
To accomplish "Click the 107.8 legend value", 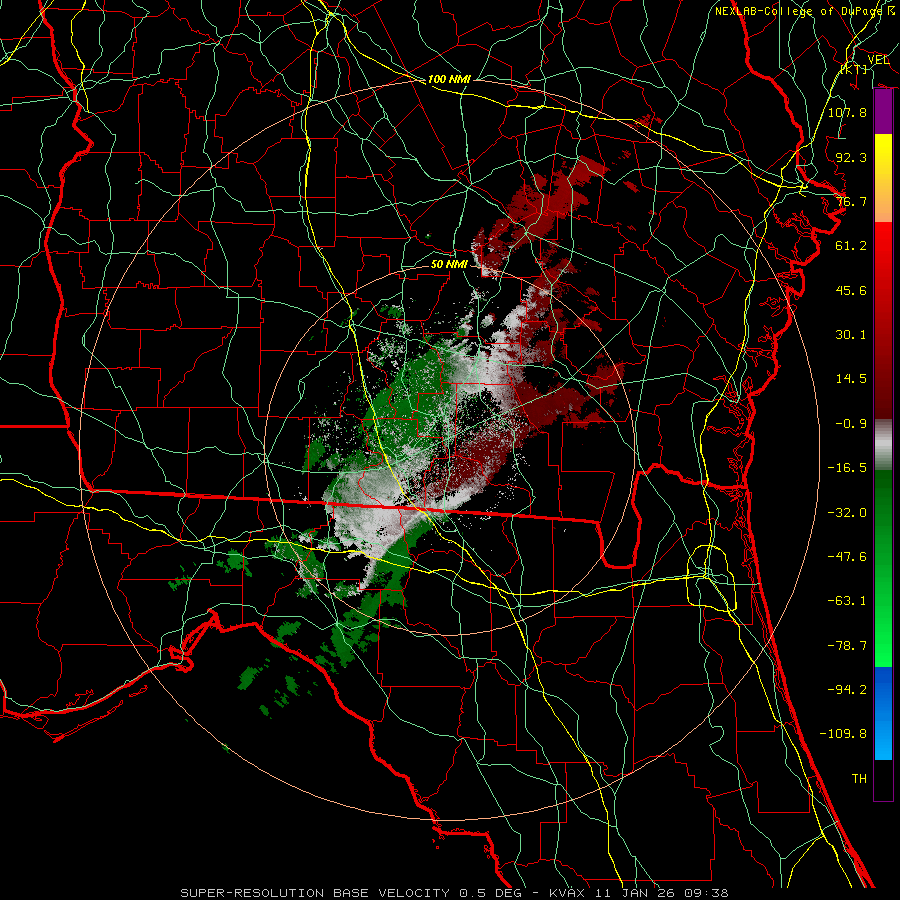I will coord(847,112).
